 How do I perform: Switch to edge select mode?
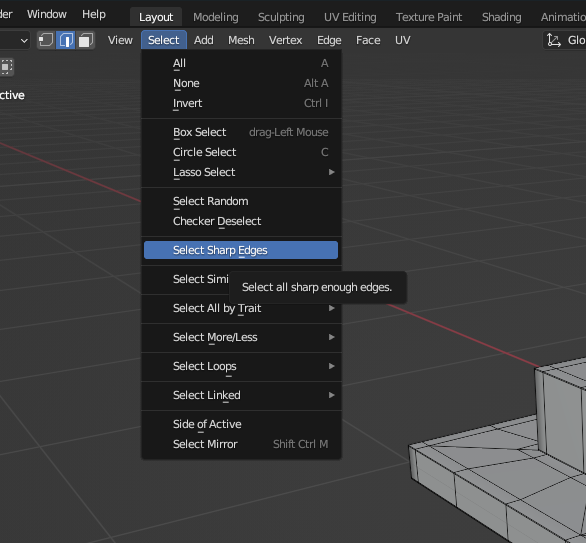[65, 40]
